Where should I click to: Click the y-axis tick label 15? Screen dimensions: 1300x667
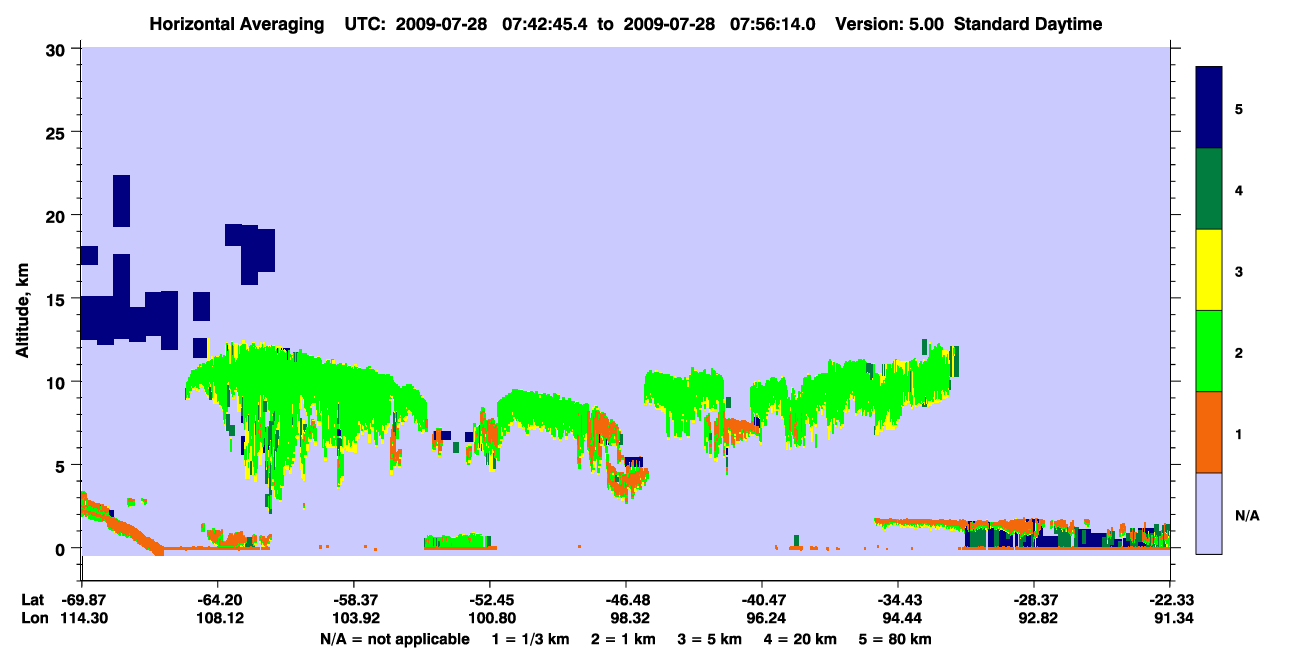click(x=58, y=298)
